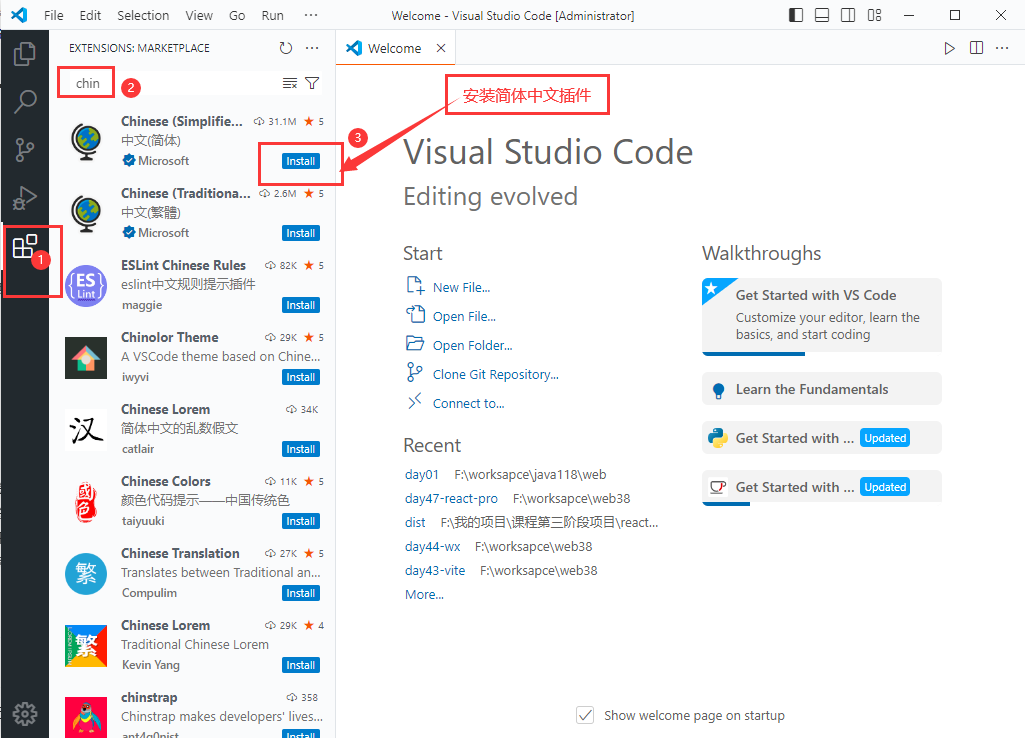Open the Selection menu
This screenshot has width=1025, height=738.
tap(143, 15)
